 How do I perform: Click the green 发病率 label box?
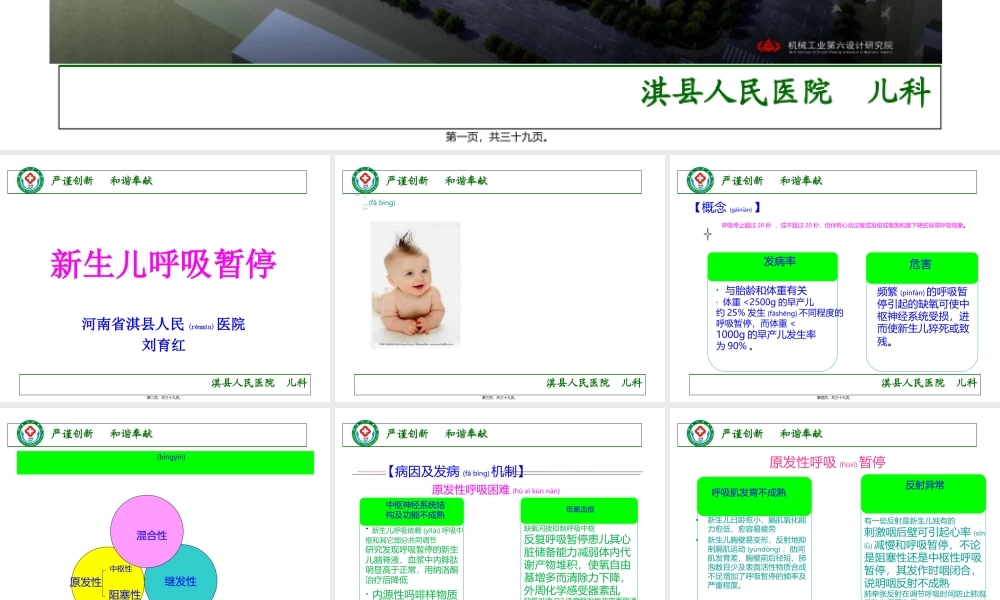pyautogui.click(x=772, y=265)
